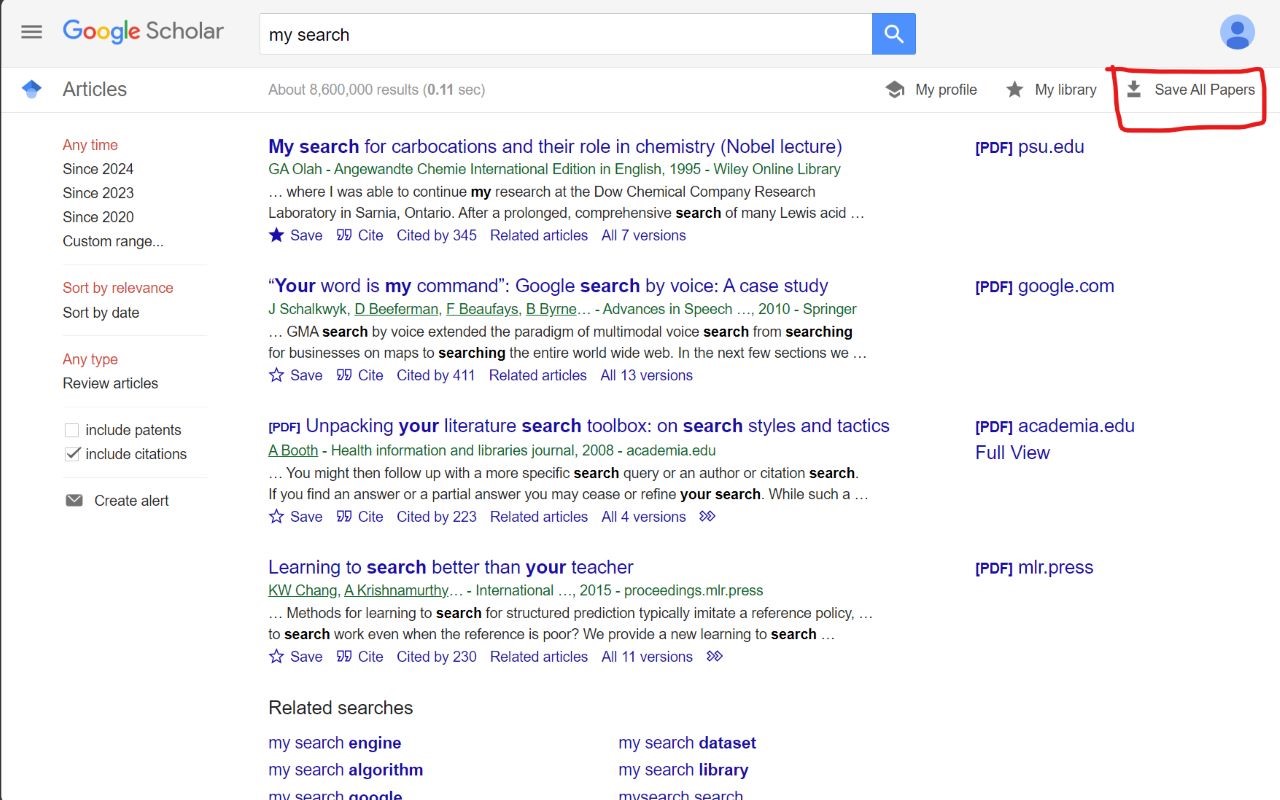Viewport: 1280px width, 800px height.
Task: Click the star on Unpacking literature search result
Action: click(277, 517)
